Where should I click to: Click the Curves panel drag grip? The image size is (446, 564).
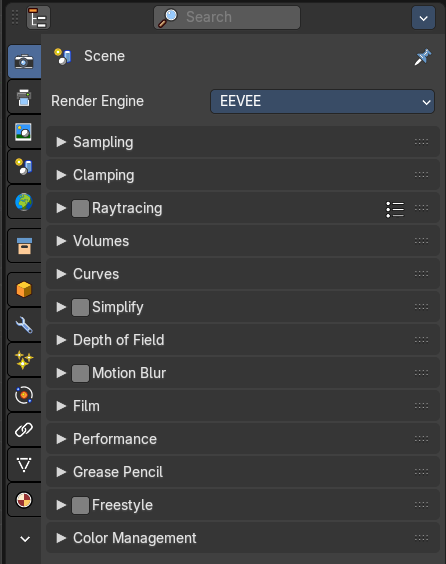[421, 274]
